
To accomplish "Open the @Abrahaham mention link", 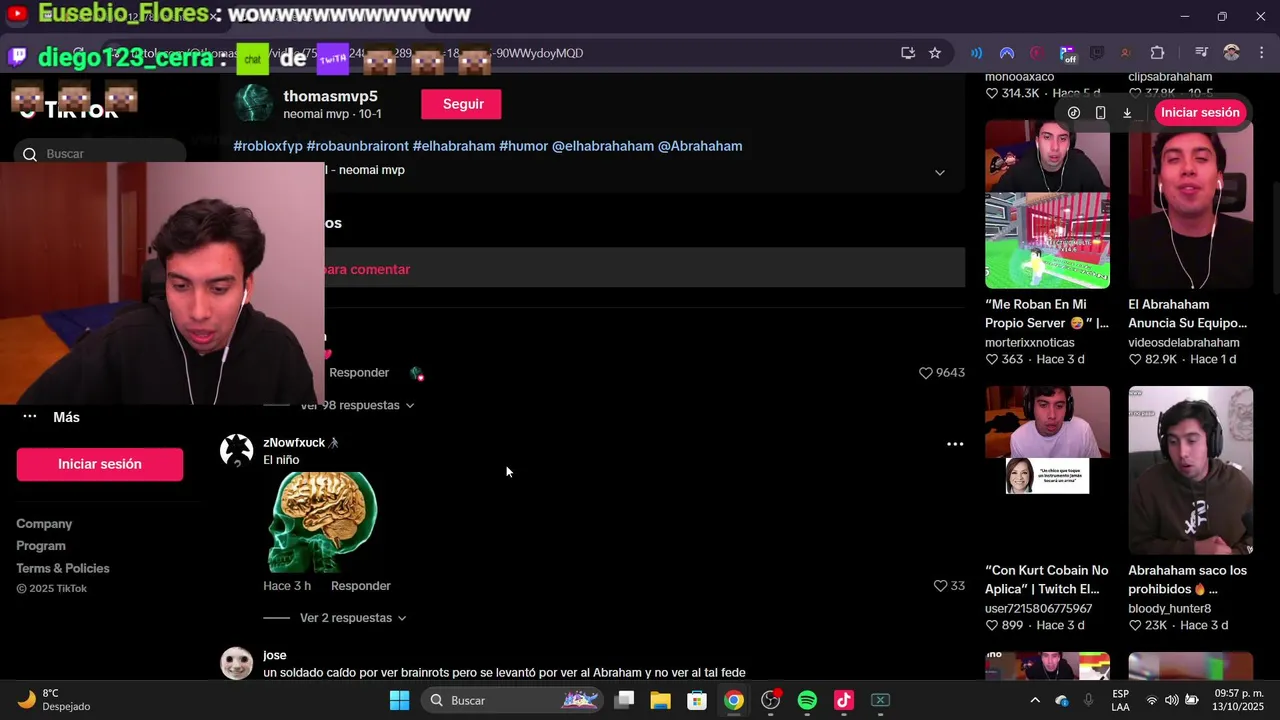I will point(700,146).
